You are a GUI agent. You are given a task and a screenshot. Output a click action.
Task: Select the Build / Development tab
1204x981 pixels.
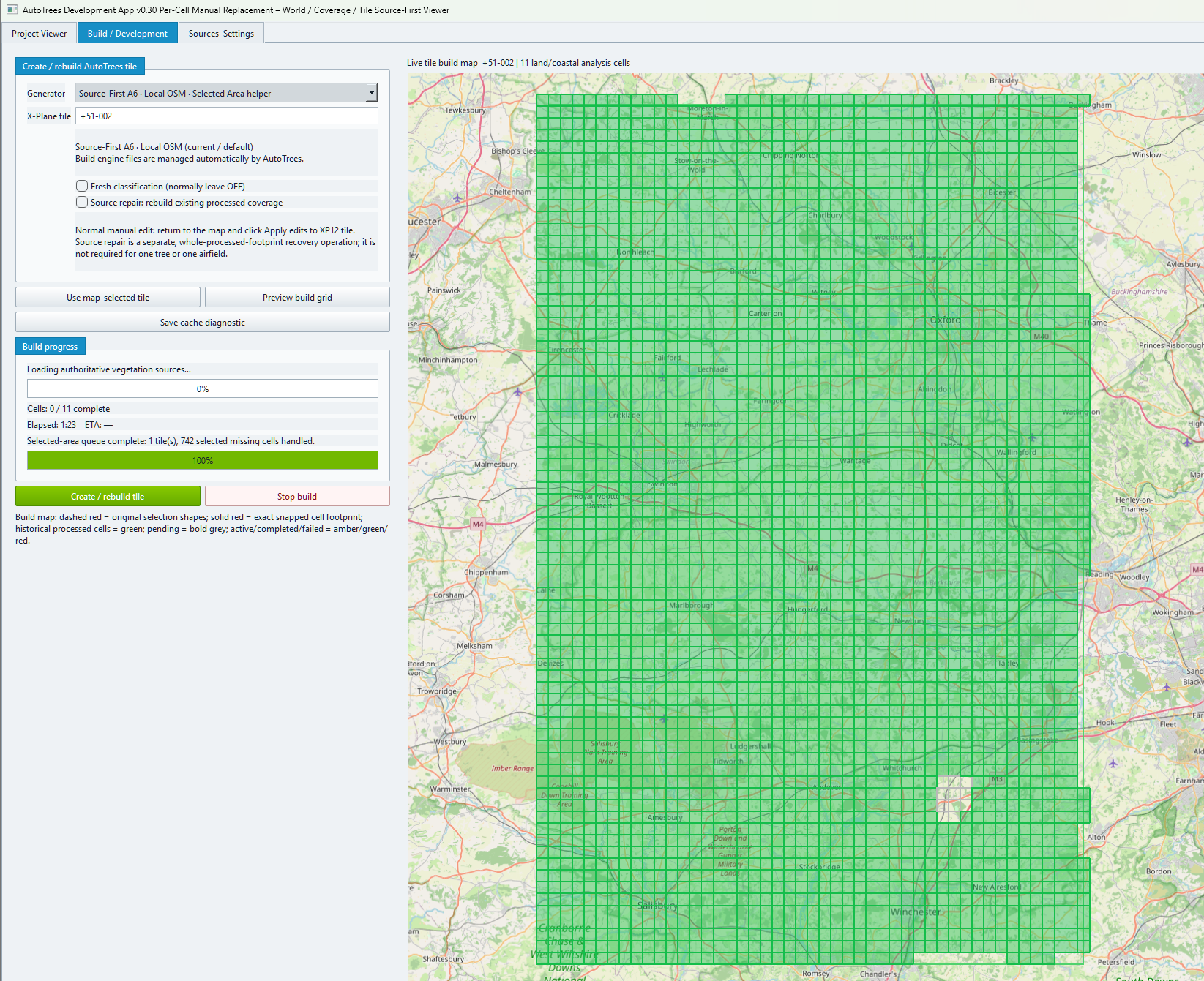(x=127, y=34)
